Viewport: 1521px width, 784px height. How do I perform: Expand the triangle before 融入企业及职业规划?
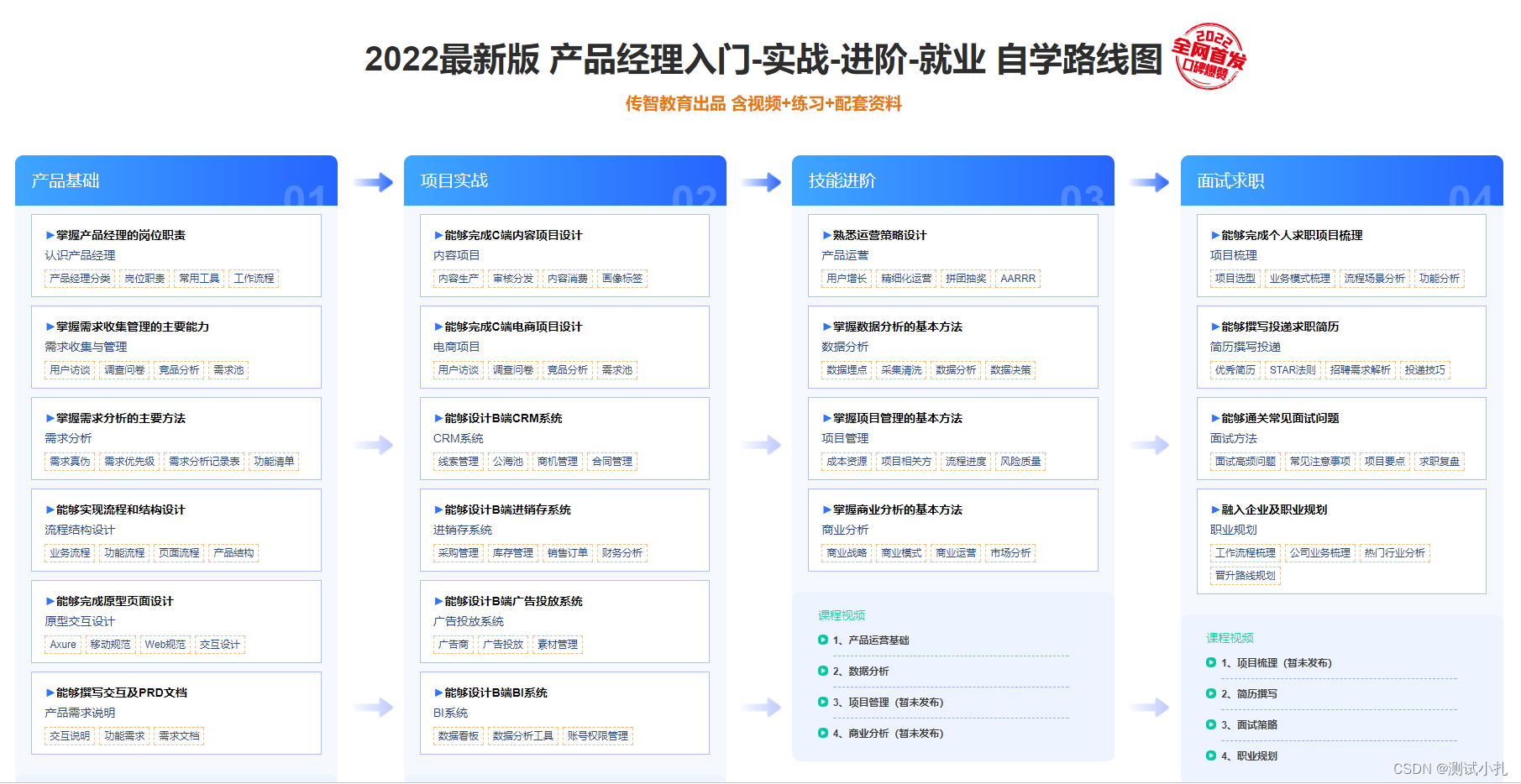pos(1215,510)
